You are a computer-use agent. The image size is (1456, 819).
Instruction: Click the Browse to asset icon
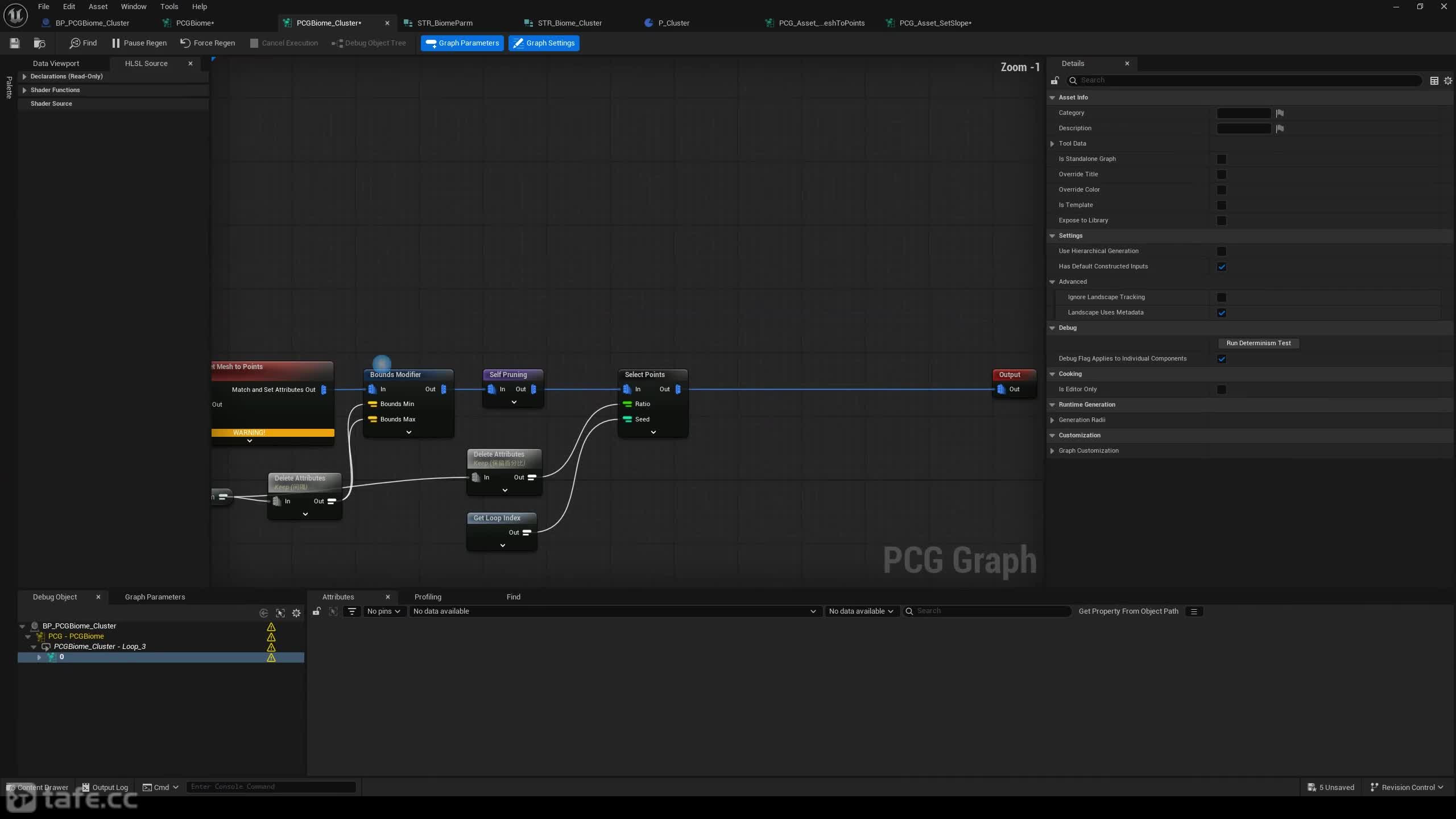[x=39, y=43]
